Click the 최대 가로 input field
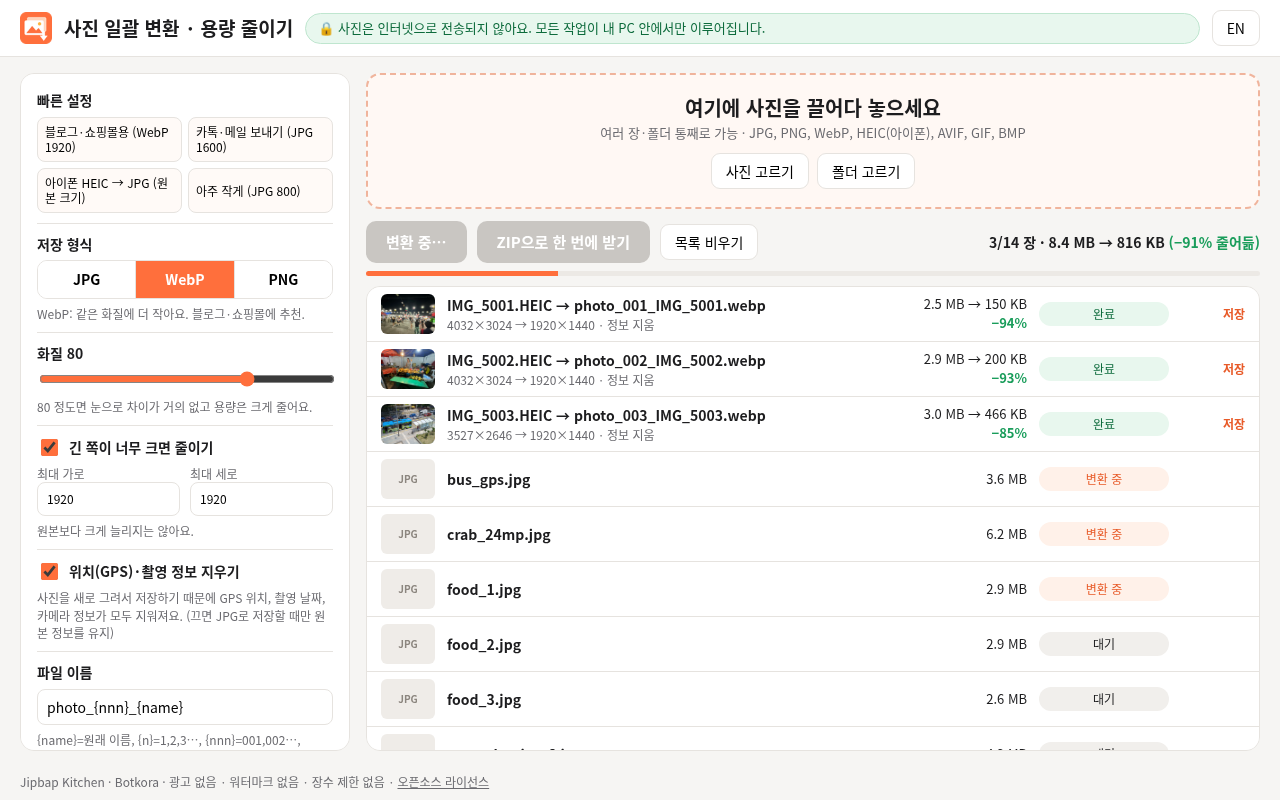This screenshot has width=1280, height=800. click(x=108, y=499)
